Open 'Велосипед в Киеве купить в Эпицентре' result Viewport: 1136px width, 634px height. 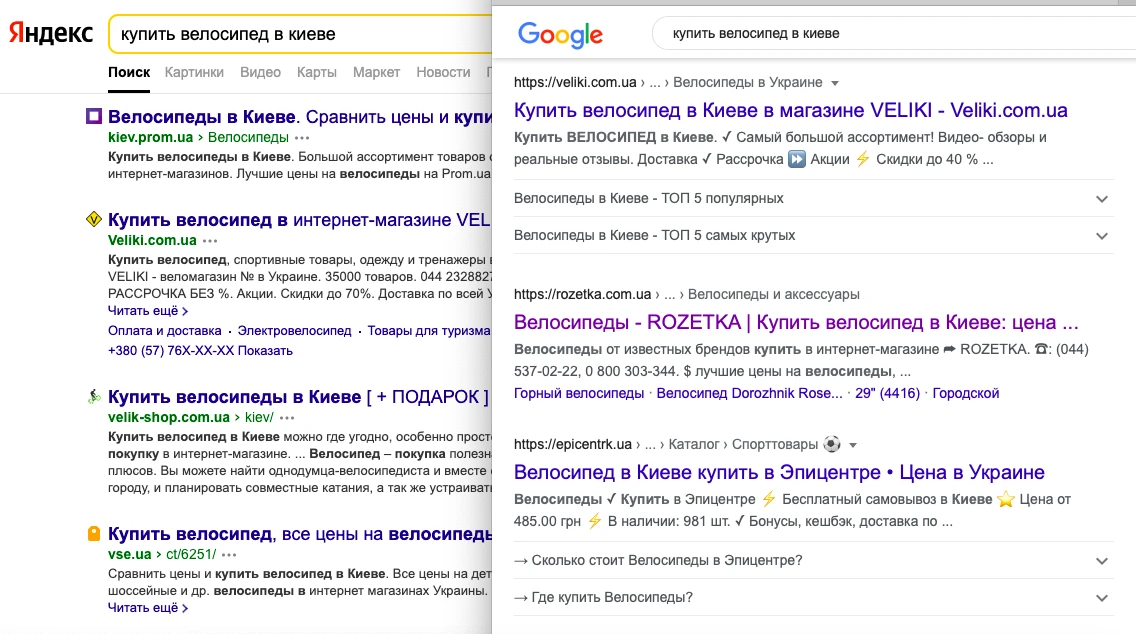click(x=779, y=472)
